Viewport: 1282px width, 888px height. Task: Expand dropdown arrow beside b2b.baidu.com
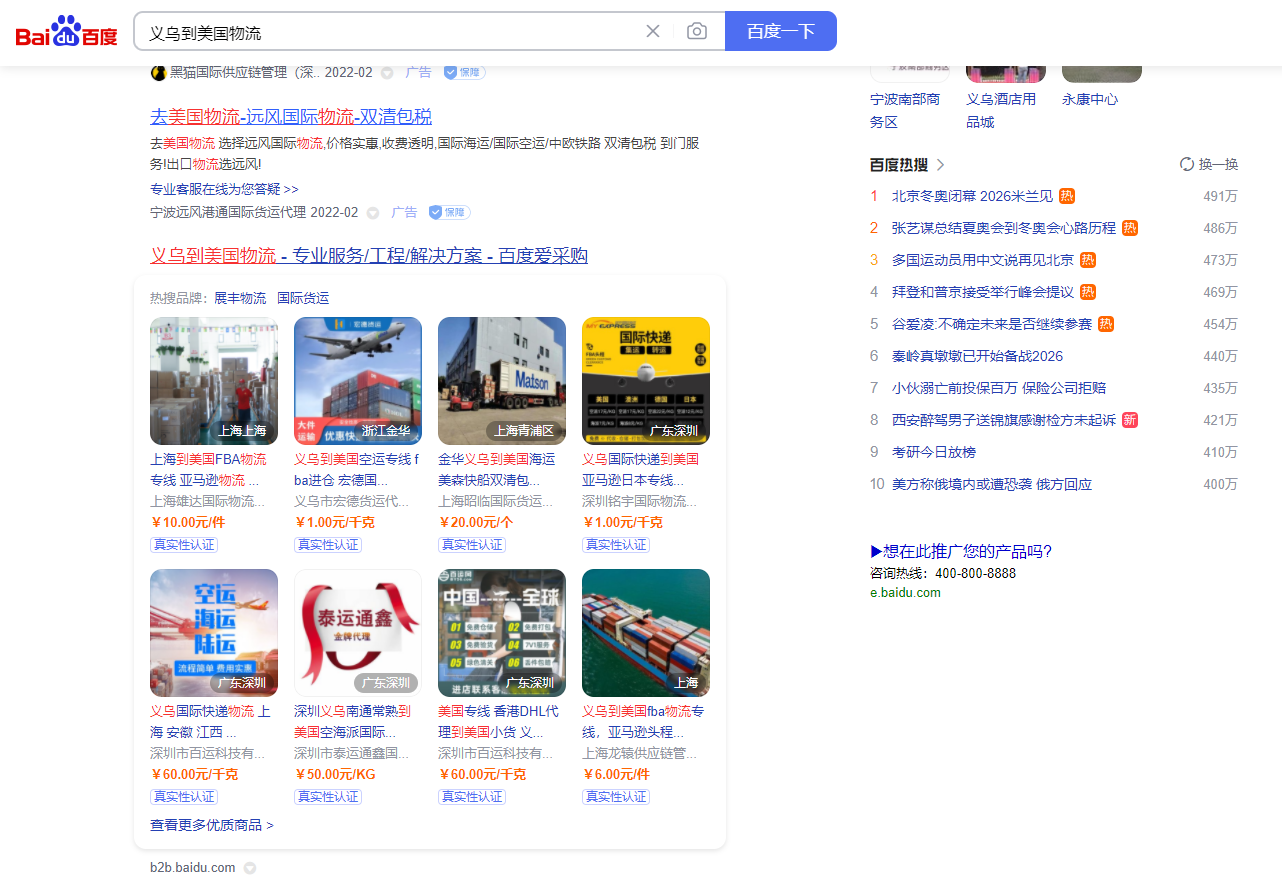pyautogui.click(x=250, y=868)
